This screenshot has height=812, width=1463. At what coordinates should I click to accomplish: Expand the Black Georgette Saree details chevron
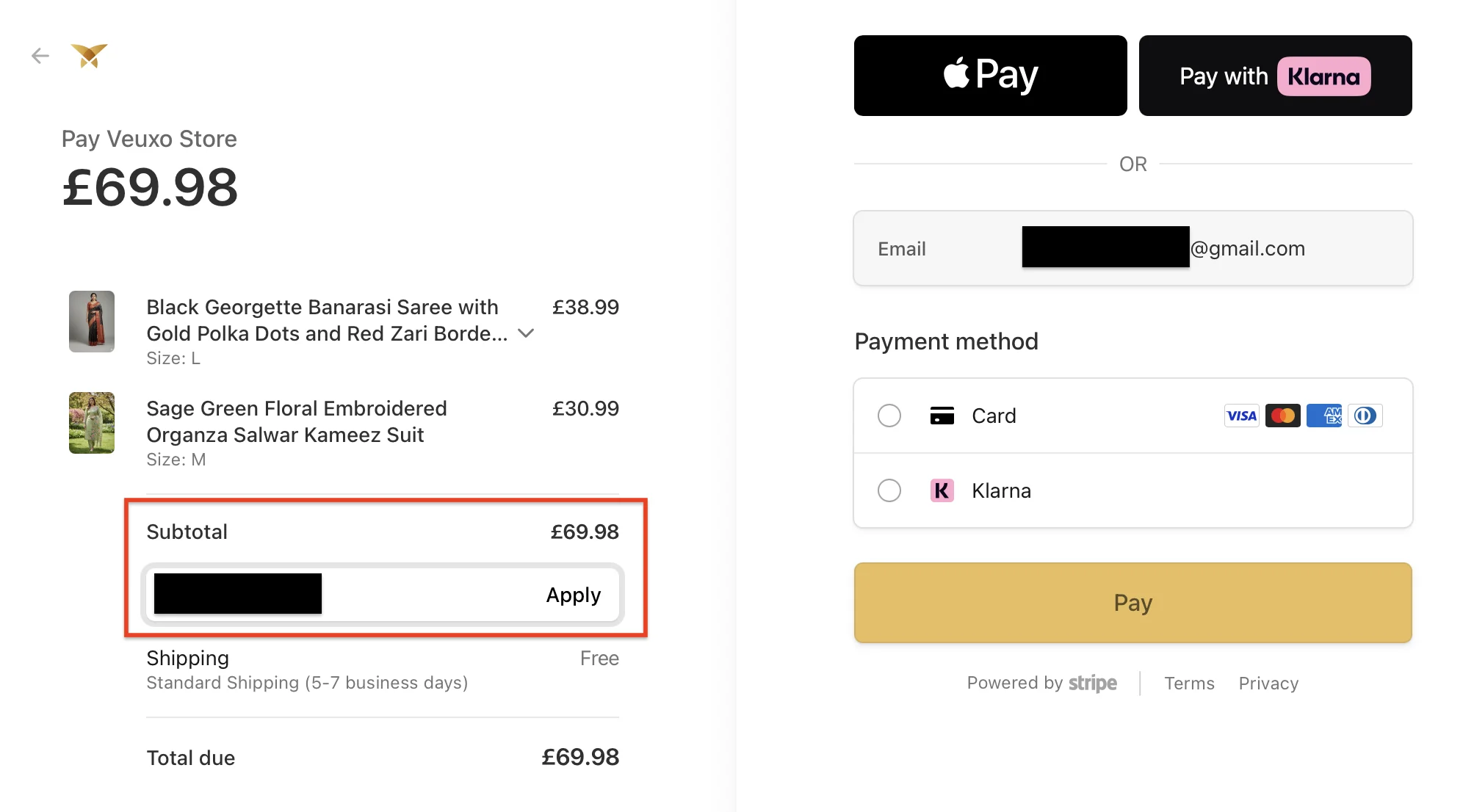click(526, 333)
